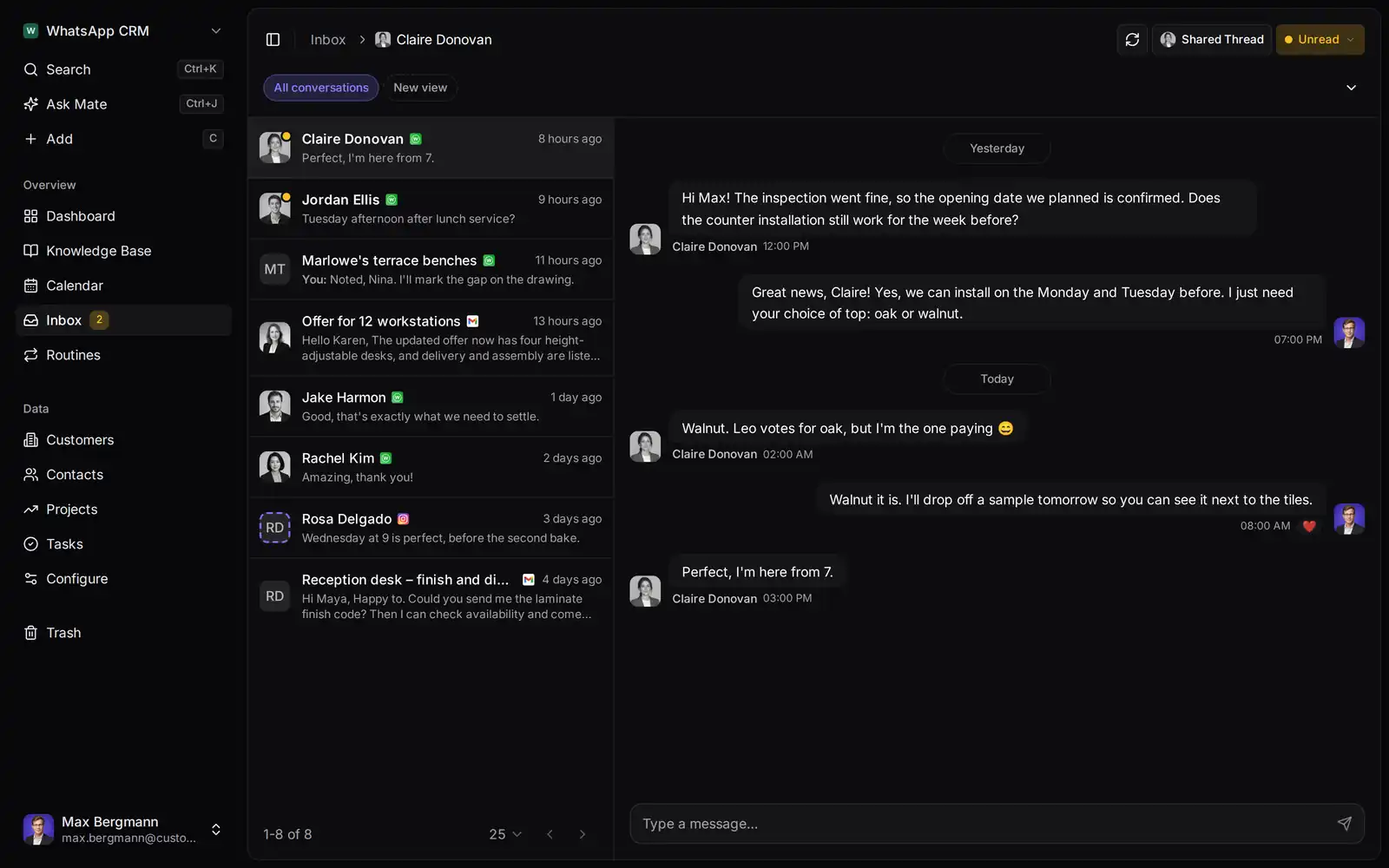
Task: Open Reception desk finish conversation
Action: tap(431, 596)
